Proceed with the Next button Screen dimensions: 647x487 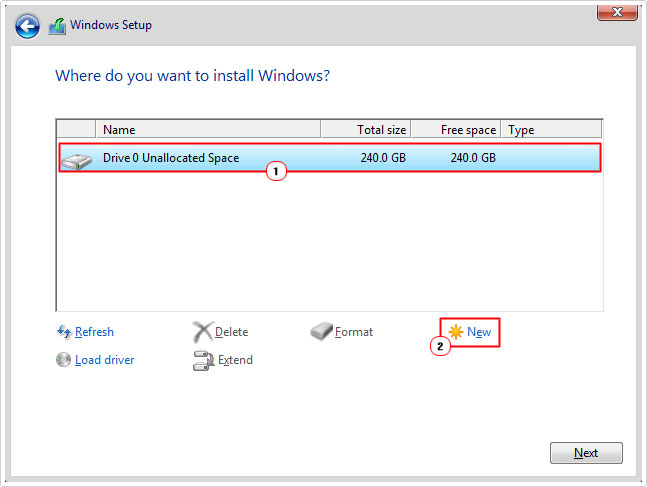[x=586, y=453]
